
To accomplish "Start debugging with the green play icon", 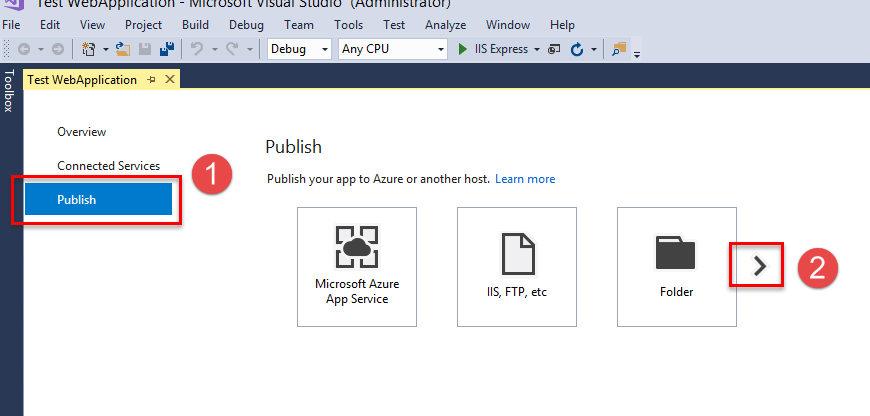I will tap(463, 49).
